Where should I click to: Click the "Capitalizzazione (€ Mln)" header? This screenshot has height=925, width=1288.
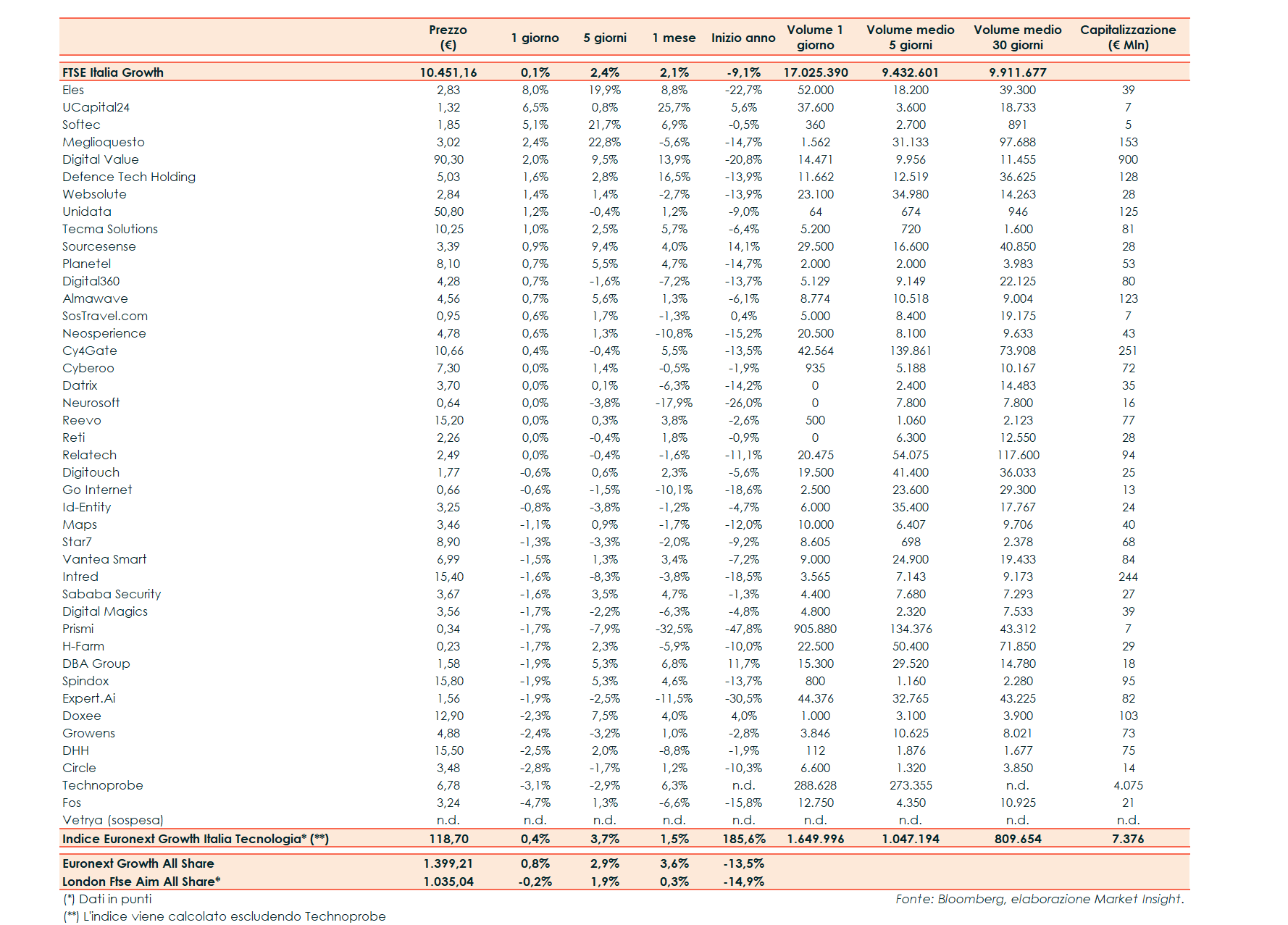point(1128,37)
